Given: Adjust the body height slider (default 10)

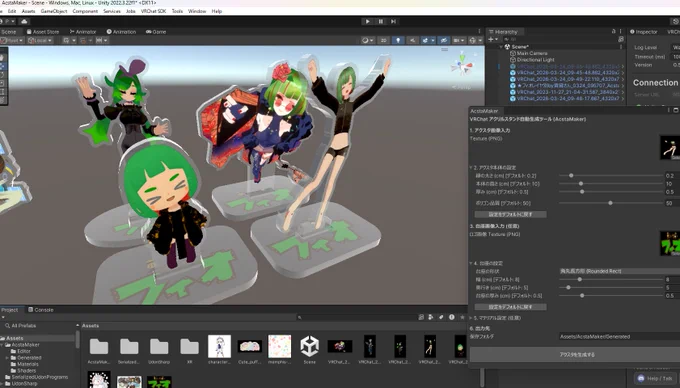Looking at the screenshot, I should [x=611, y=184].
